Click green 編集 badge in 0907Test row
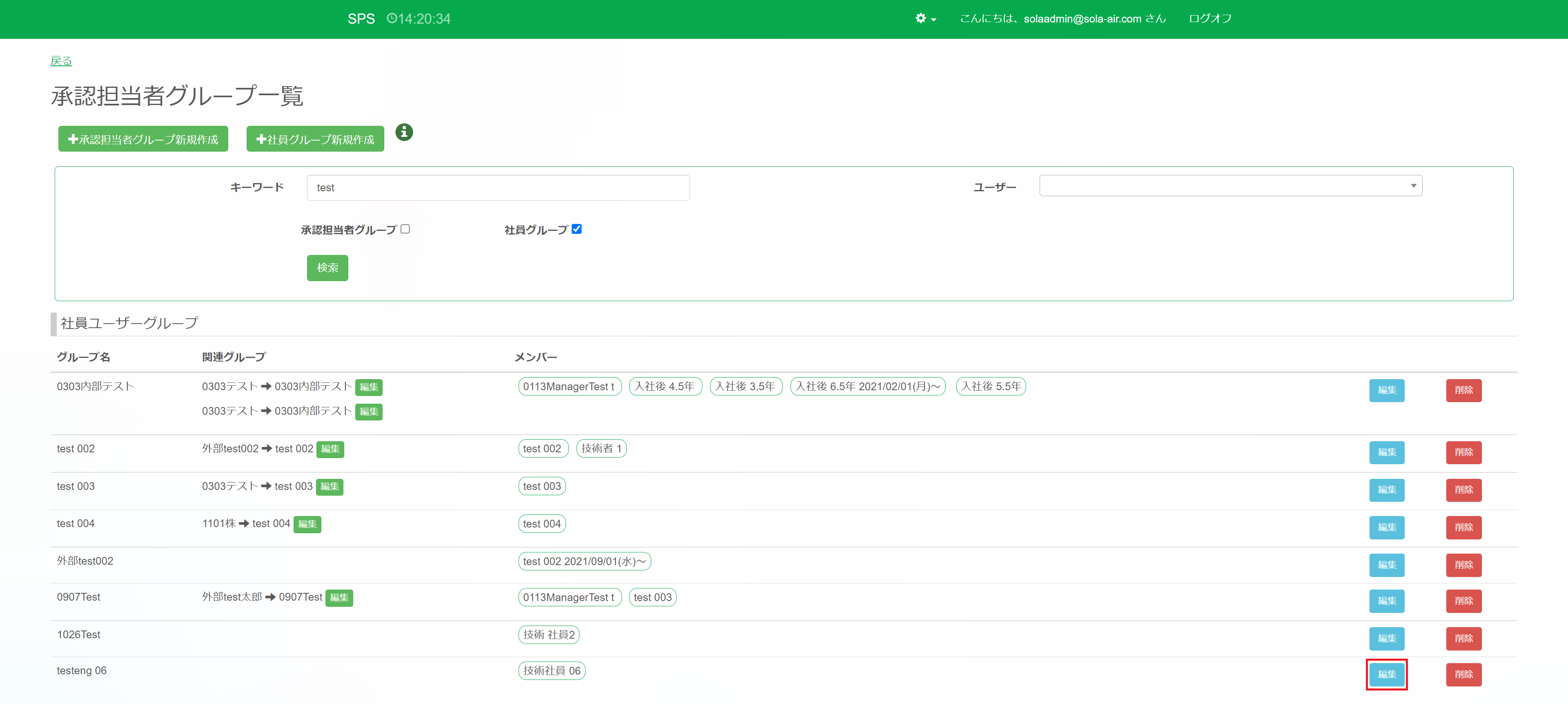This screenshot has height=704, width=1568. pyautogui.click(x=339, y=598)
